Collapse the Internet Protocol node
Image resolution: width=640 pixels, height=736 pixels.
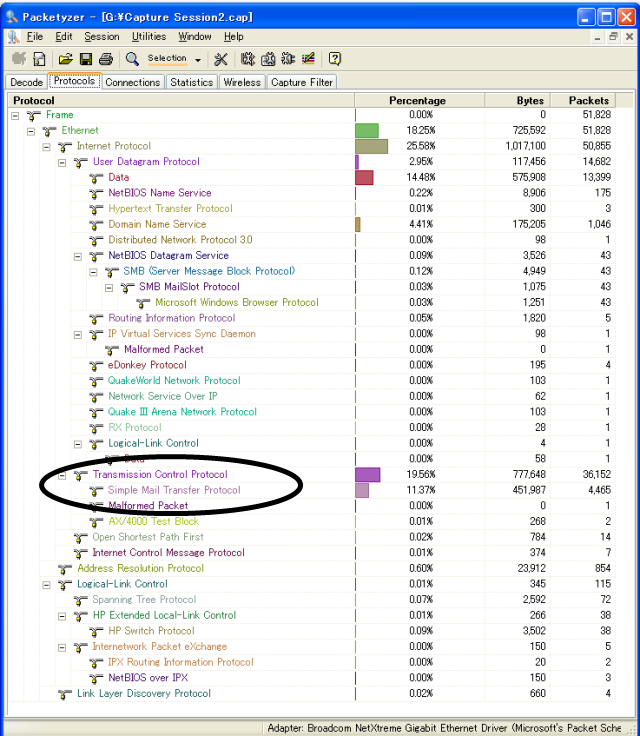[x=46, y=147]
